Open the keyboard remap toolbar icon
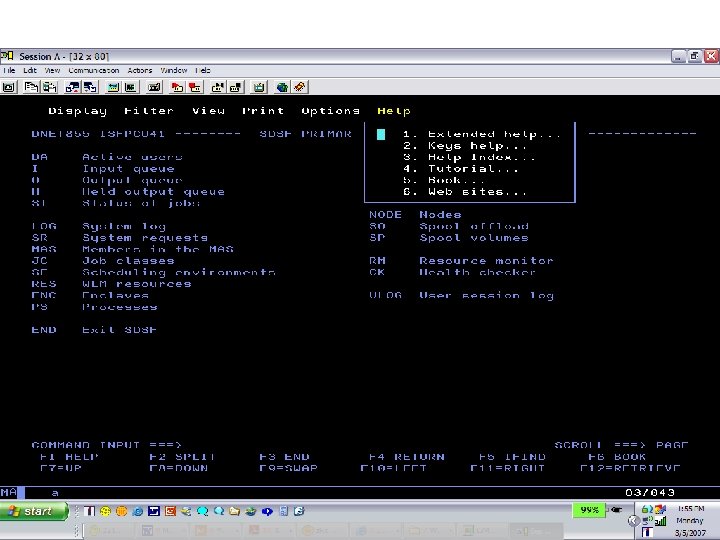The image size is (720, 540). [155, 87]
